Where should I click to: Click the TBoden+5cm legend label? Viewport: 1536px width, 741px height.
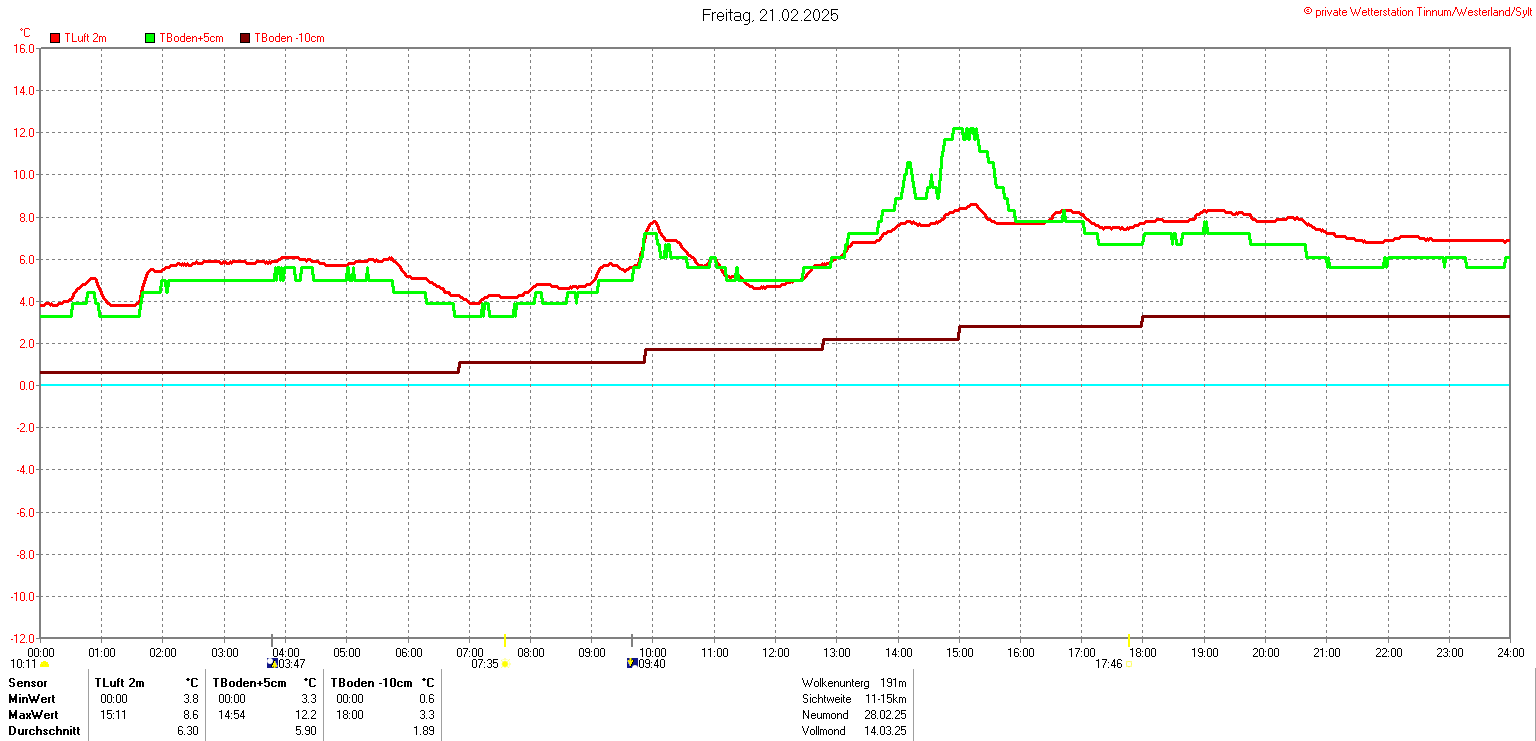tap(191, 38)
